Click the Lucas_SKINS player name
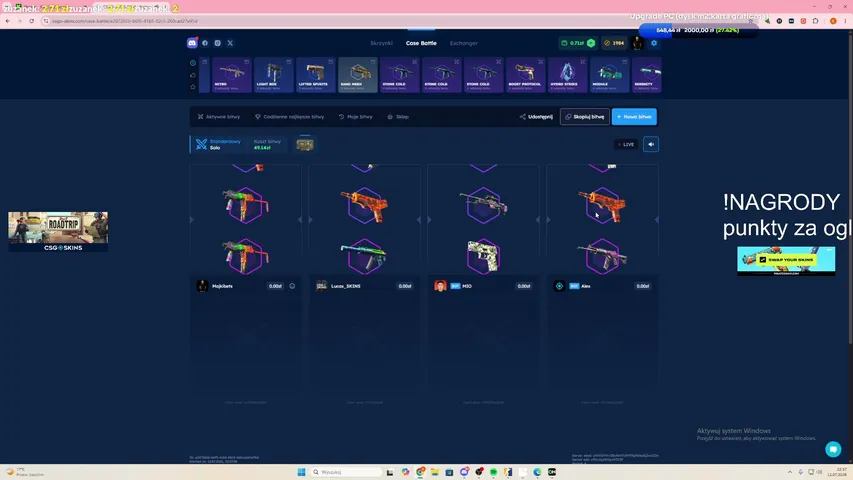Image resolution: width=853 pixels, height=480 pixels. click(x=345, y=286)
